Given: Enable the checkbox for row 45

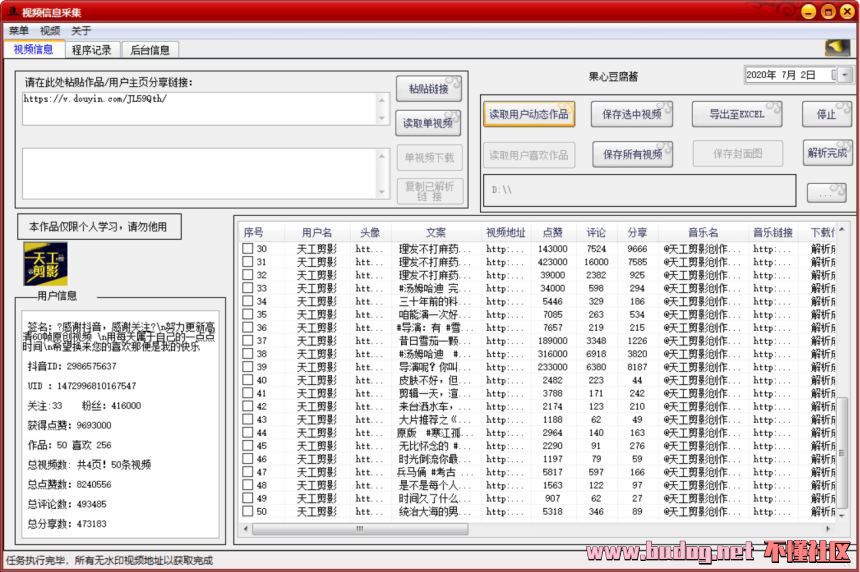Looking at the screenshot, I should click(x=248, y=446).
